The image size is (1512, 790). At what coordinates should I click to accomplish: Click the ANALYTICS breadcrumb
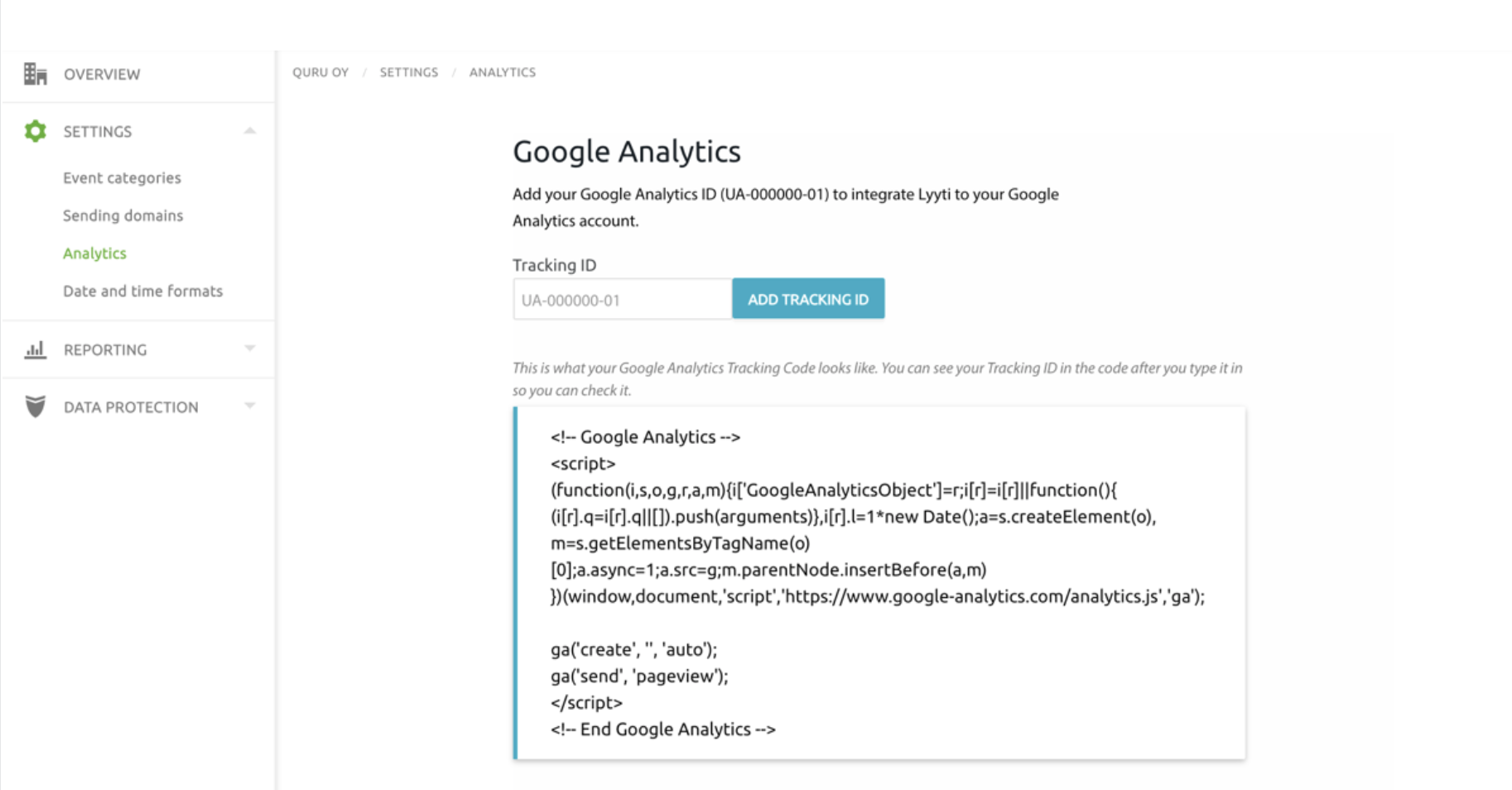pos(503,73)
